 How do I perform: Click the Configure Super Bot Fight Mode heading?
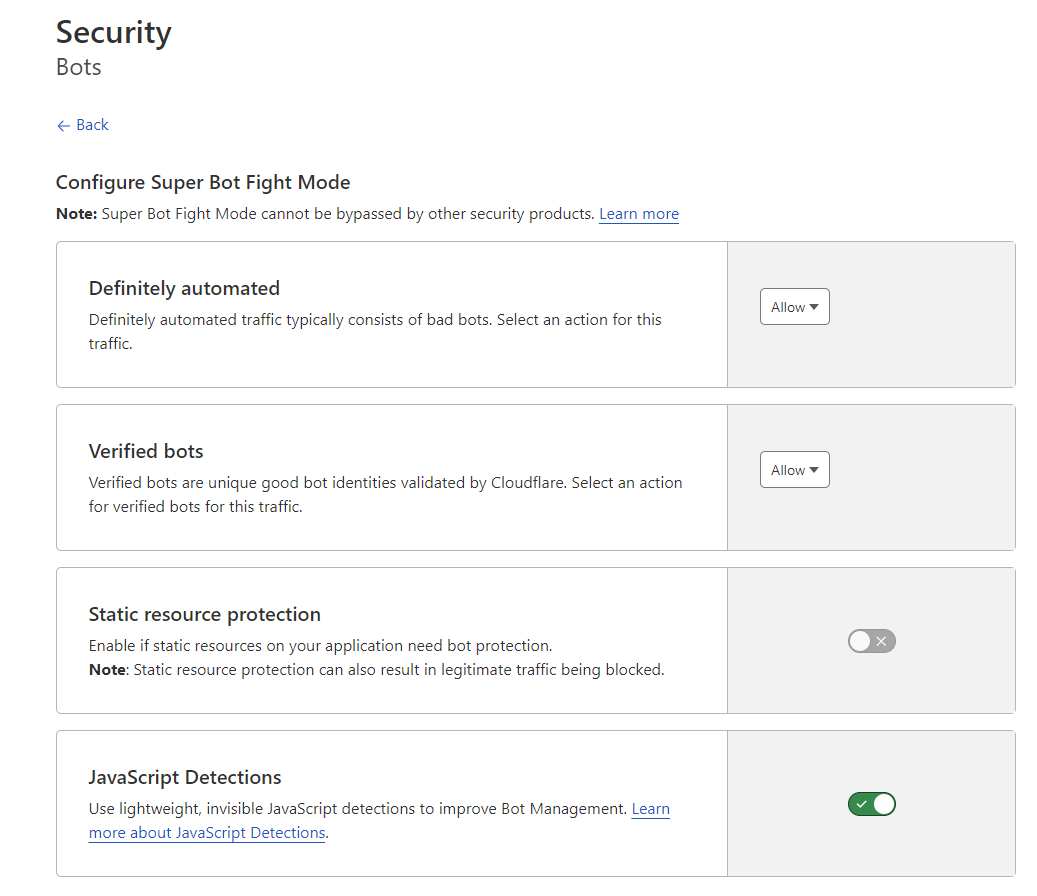pos(203,182)
